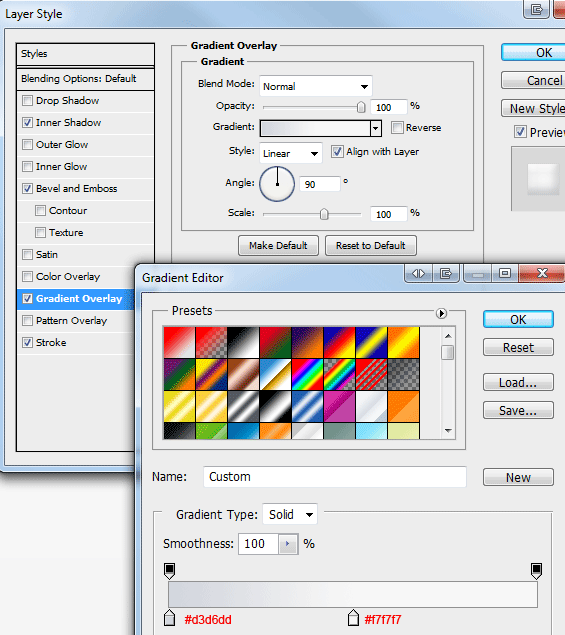This screenshot has height=635, width=565.
Task: Toggle the Reverse gradient checkbox
Action: pos(397,128)
